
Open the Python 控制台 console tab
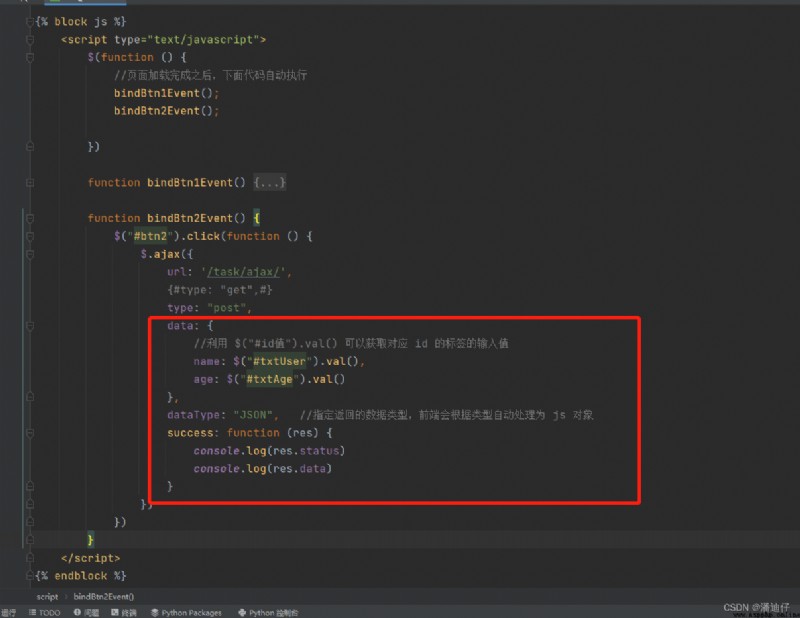pyautogui.click(x=268, y=612)
